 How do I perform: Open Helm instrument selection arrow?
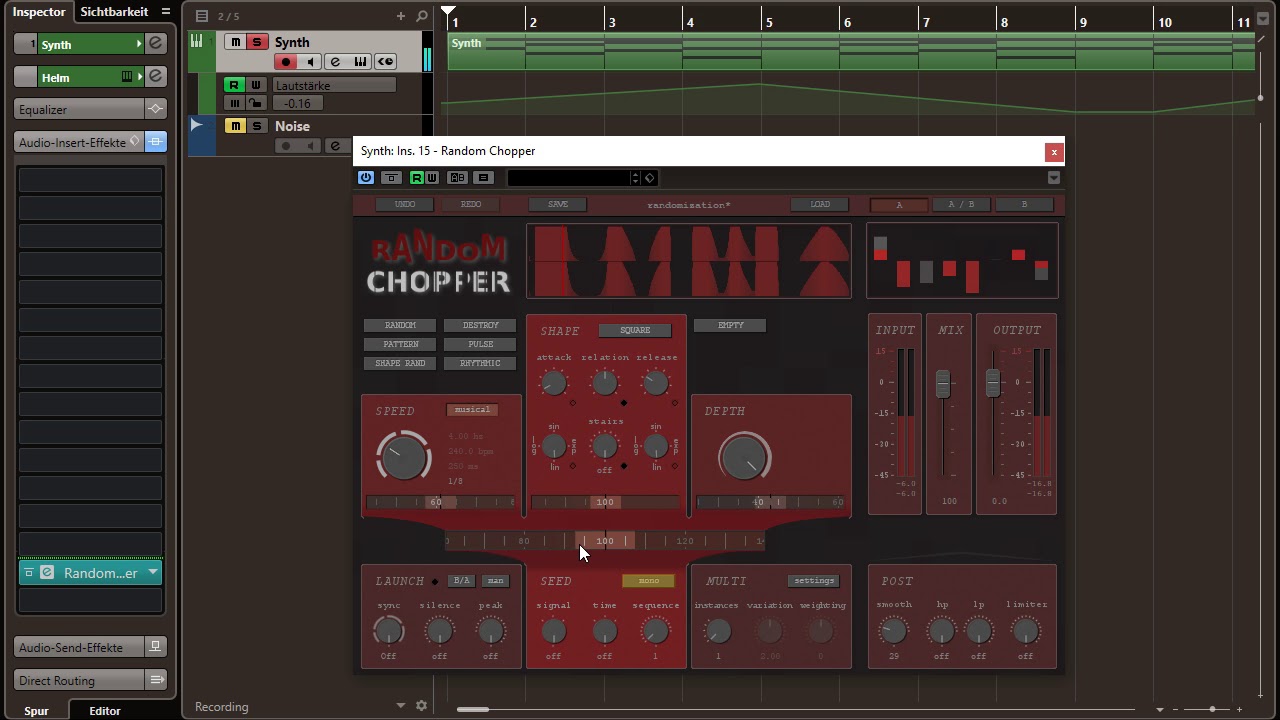coord(139,77)
